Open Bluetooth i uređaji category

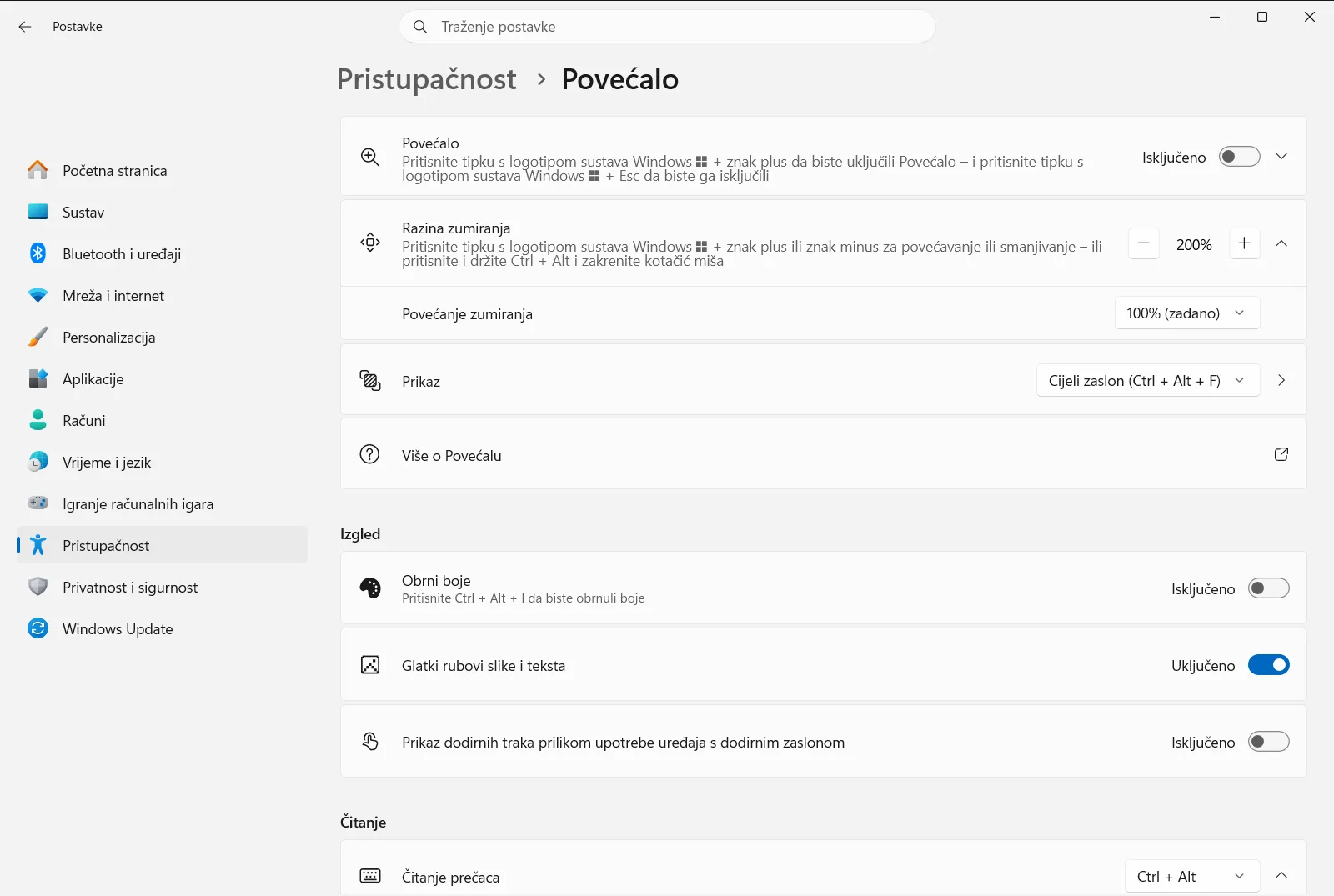[162, 253]
